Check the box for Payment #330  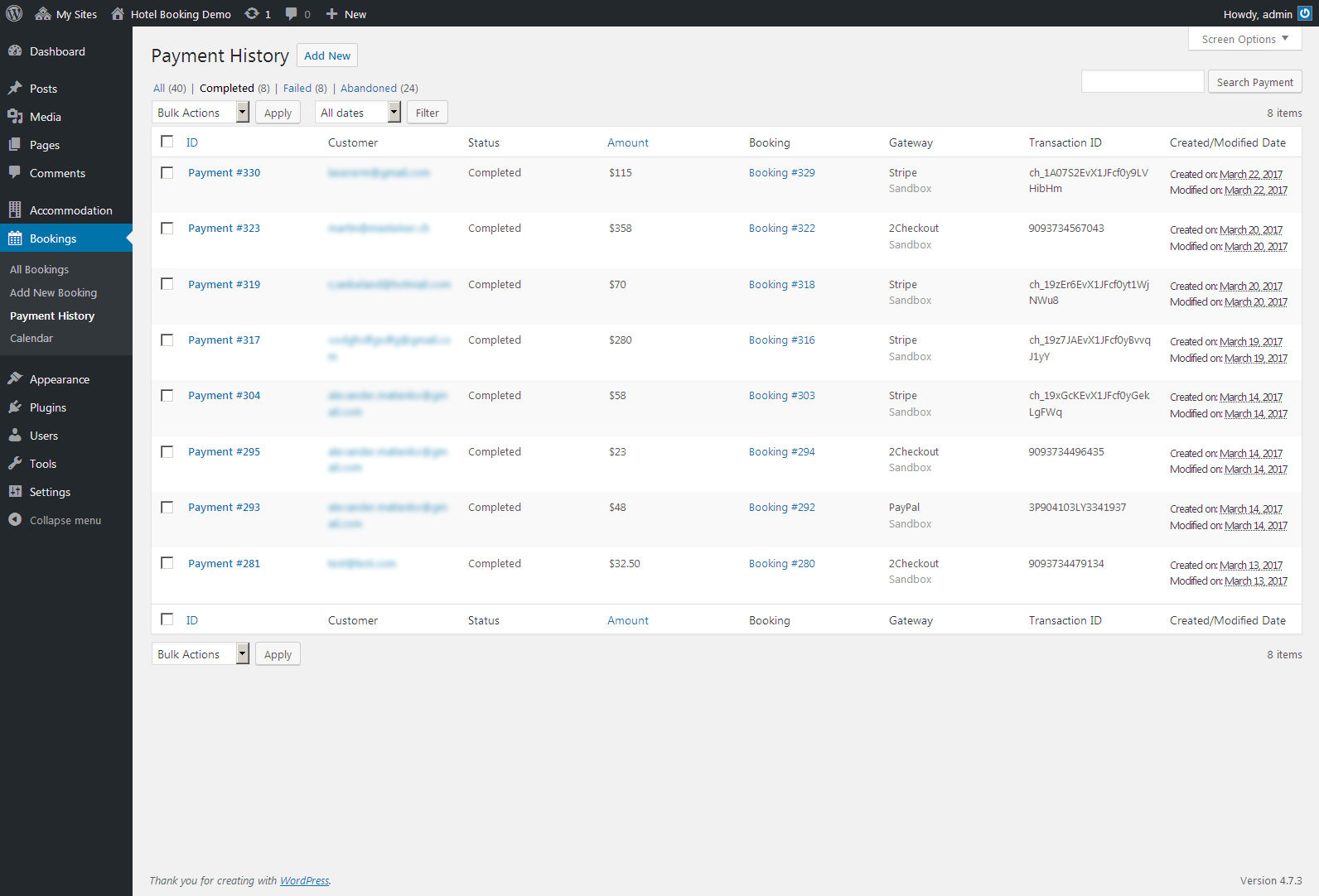(x=167, y=172)
